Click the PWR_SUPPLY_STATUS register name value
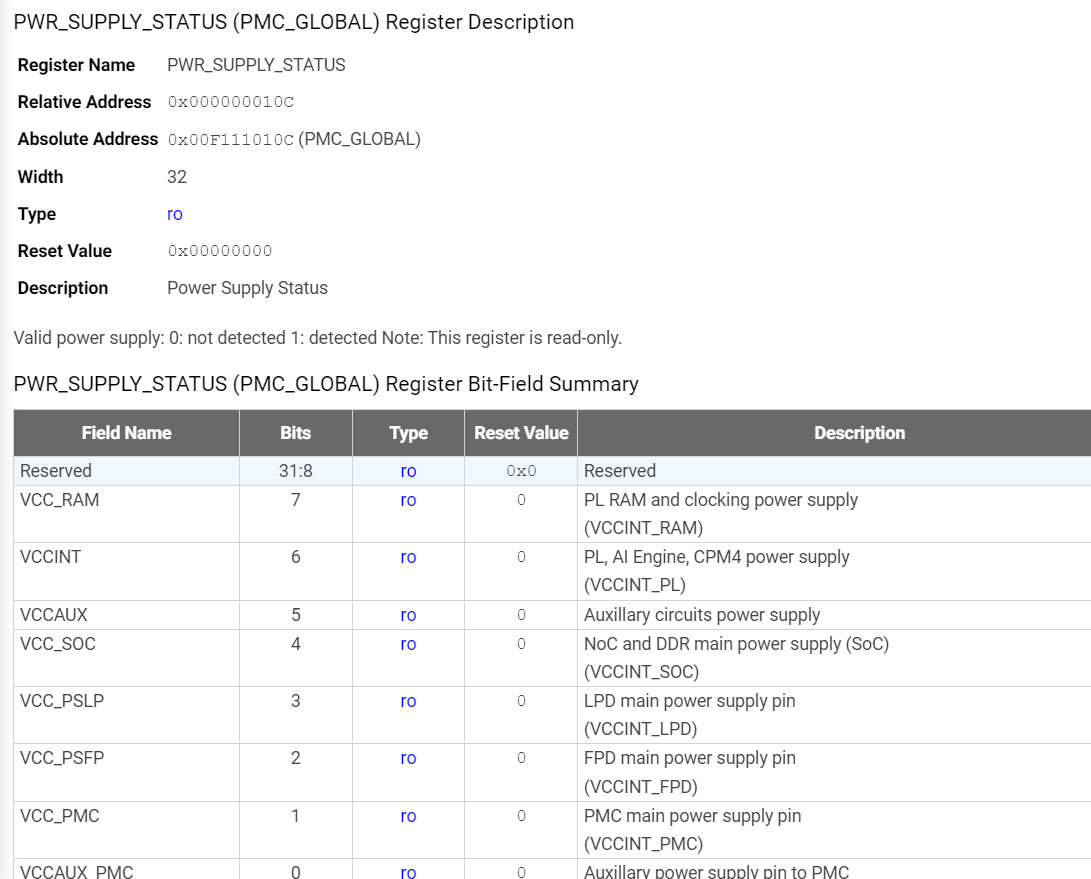This screenshot has width=1091, height=879. tap(256, 64)
